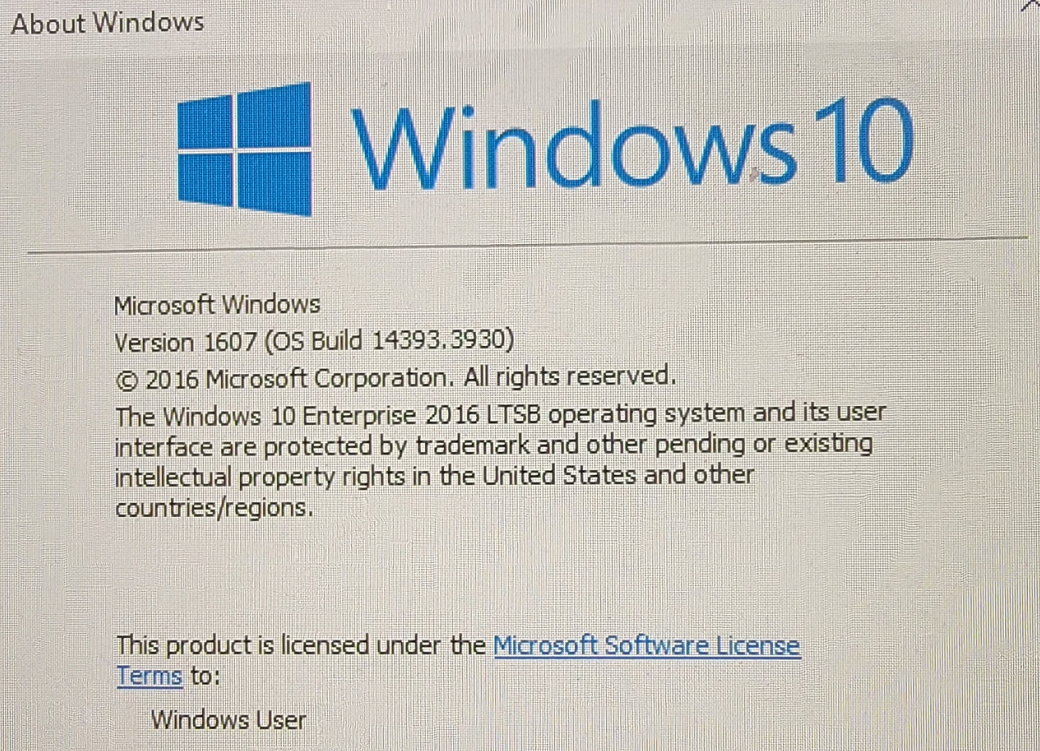This screenshot has width=1040, height=751.
Task: Click the countries/regions text
Action: pos(214,509)
